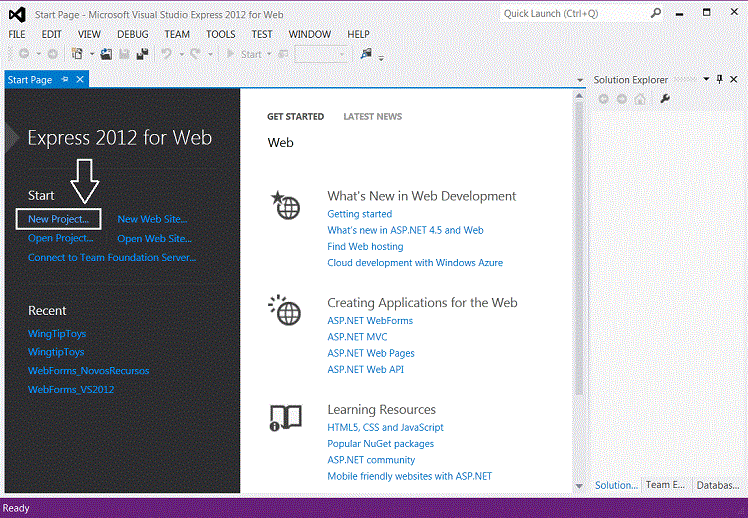
Task: Click Solution Explorer Home icon
Action: click(640, 99)
